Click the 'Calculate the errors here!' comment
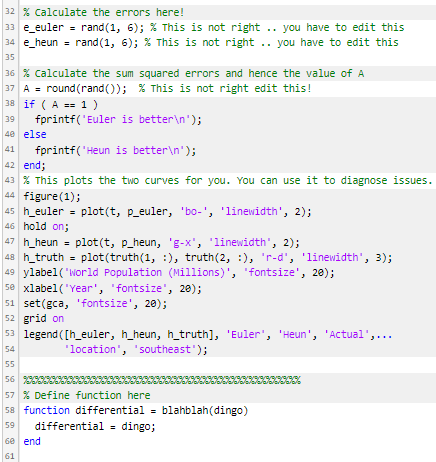436x462 pixels. coord(103,12)
